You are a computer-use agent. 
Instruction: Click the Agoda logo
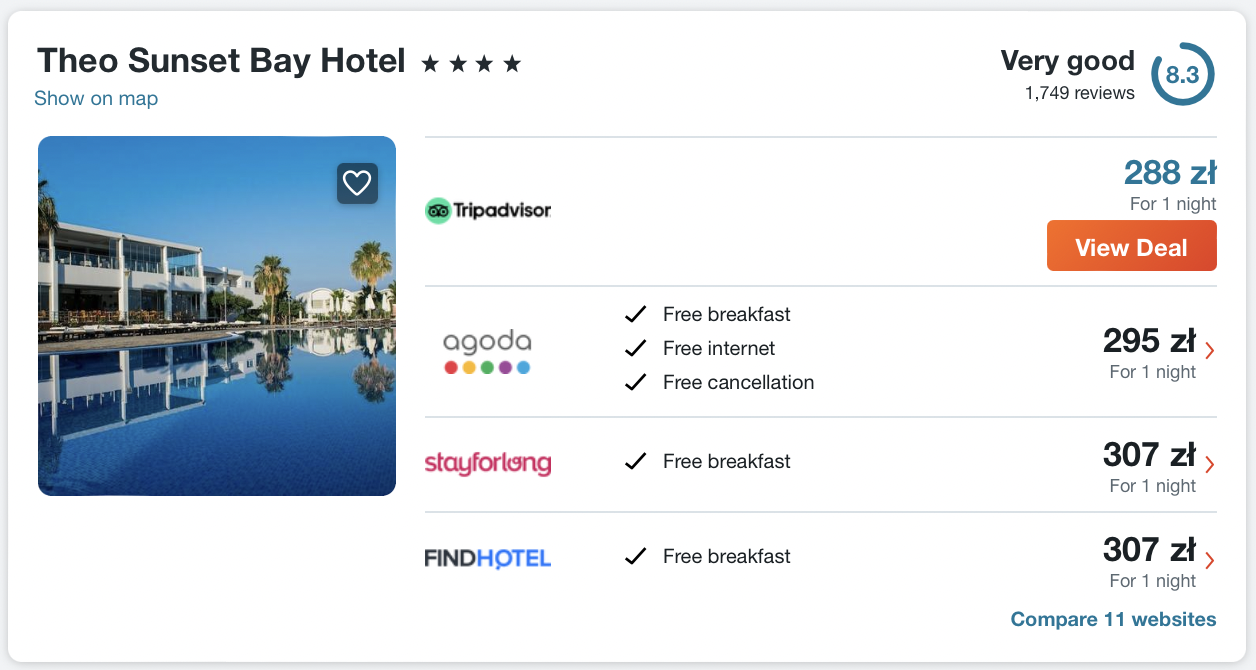(x=487, y=351)
